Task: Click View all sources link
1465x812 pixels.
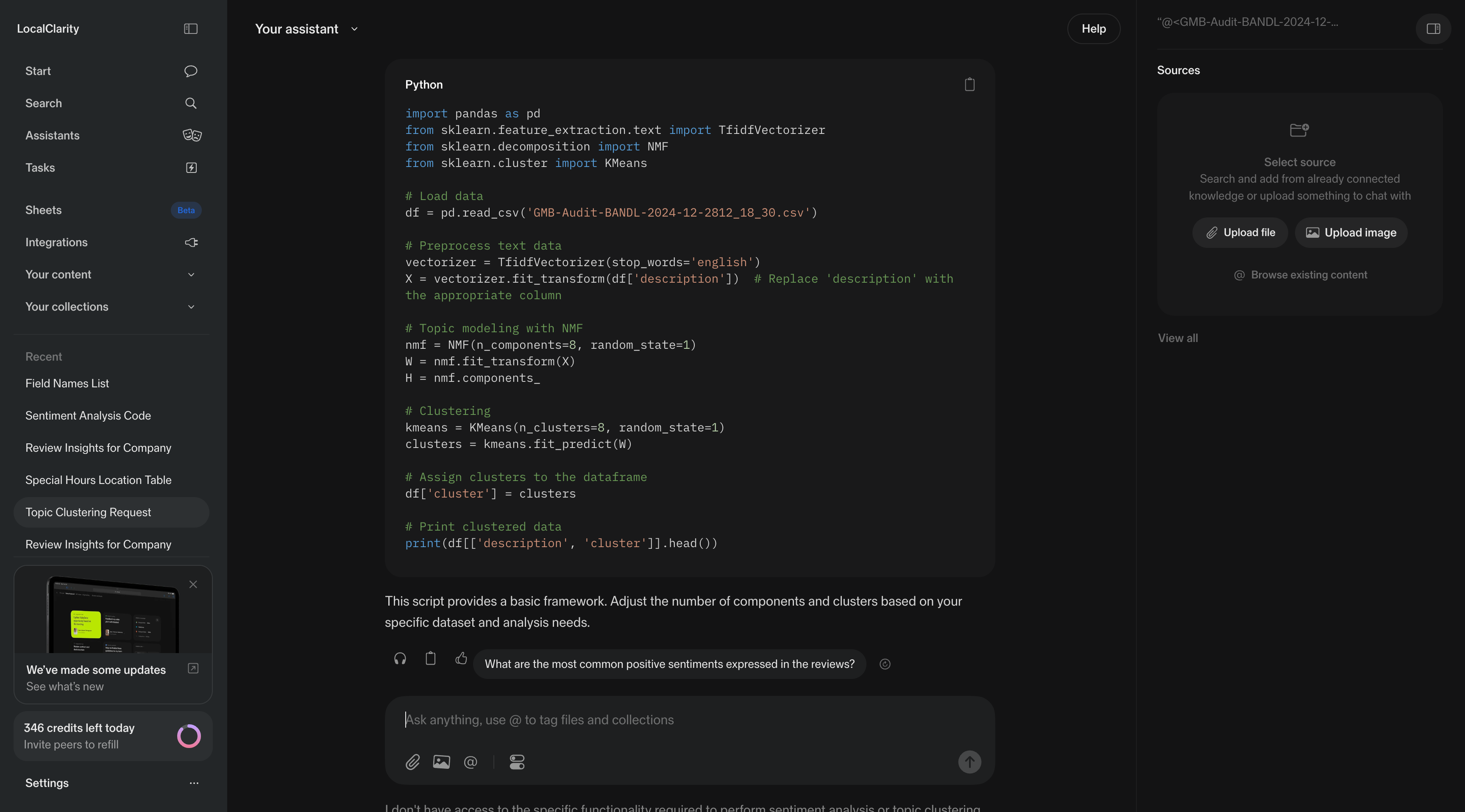Action: 1178,338
